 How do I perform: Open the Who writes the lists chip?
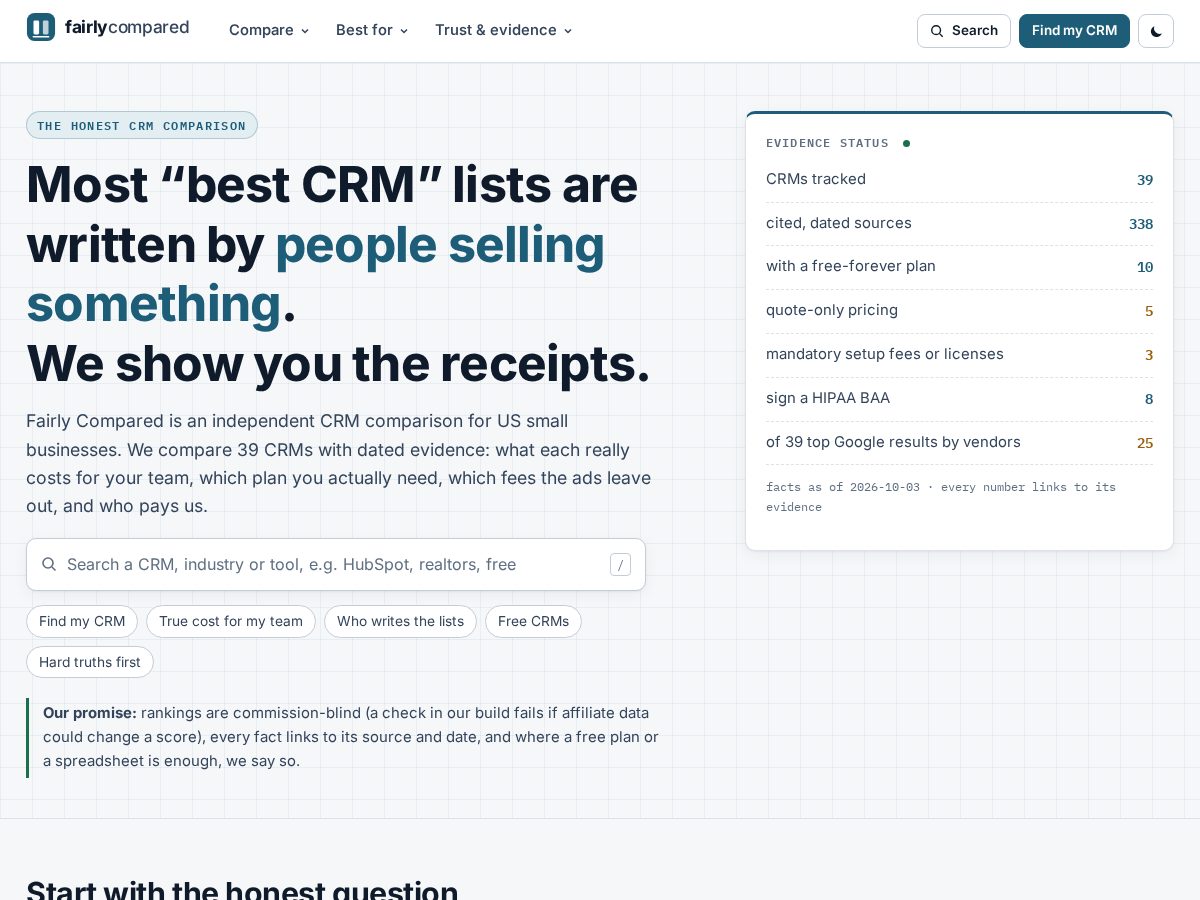point(400,621)
